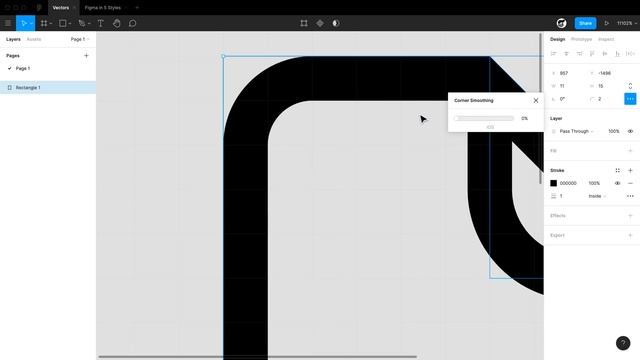Open Pen tool dropdown arrow
The width and height of the screenshot is (640, 360).
[x=89, y=24]
